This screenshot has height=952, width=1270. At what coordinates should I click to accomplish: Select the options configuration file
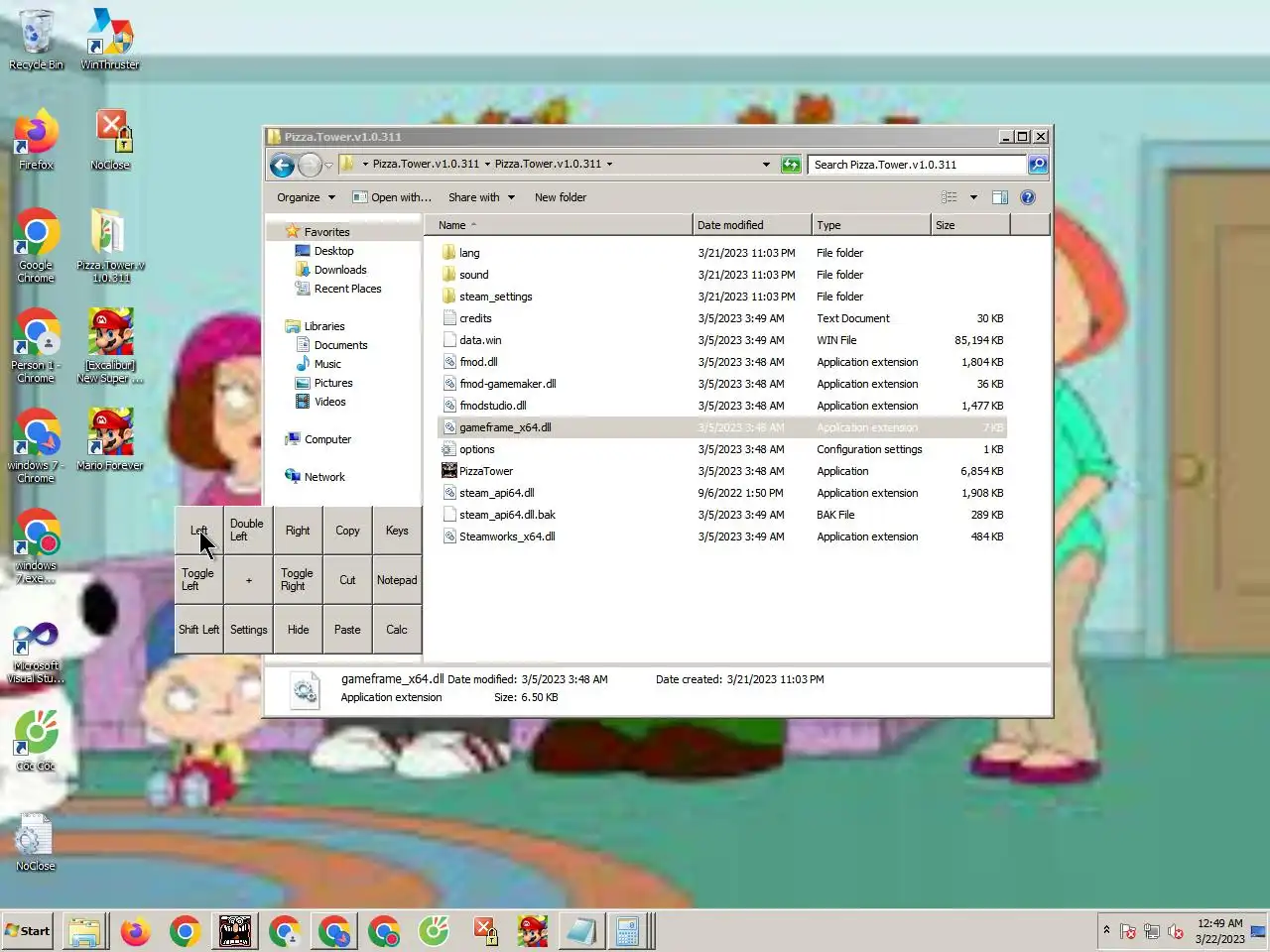722,449
